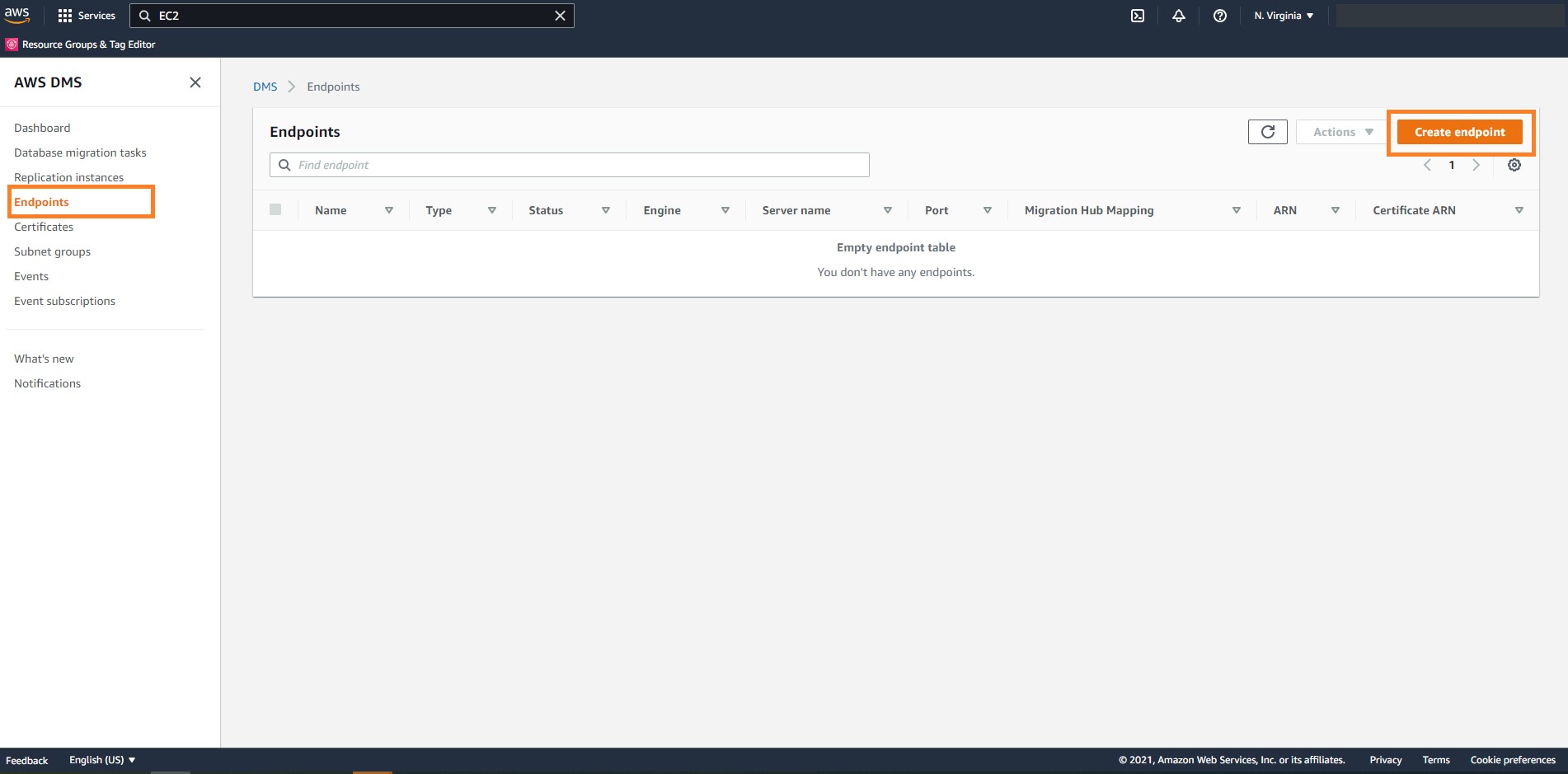Clear the EC2 search text
This screenshot has width=1568, height=774.
[560, 16]
